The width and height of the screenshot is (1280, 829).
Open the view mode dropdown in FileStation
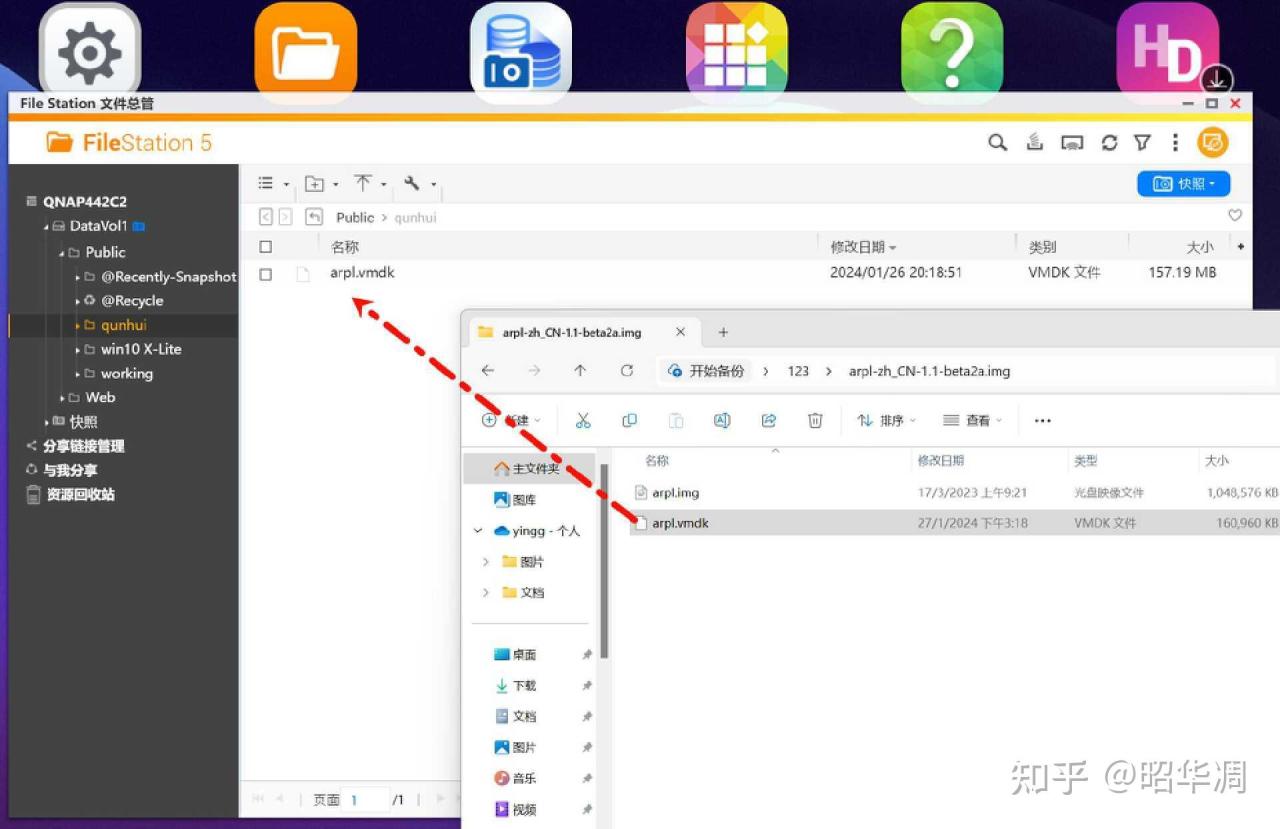pyautogui.click(x=274, y=184)
